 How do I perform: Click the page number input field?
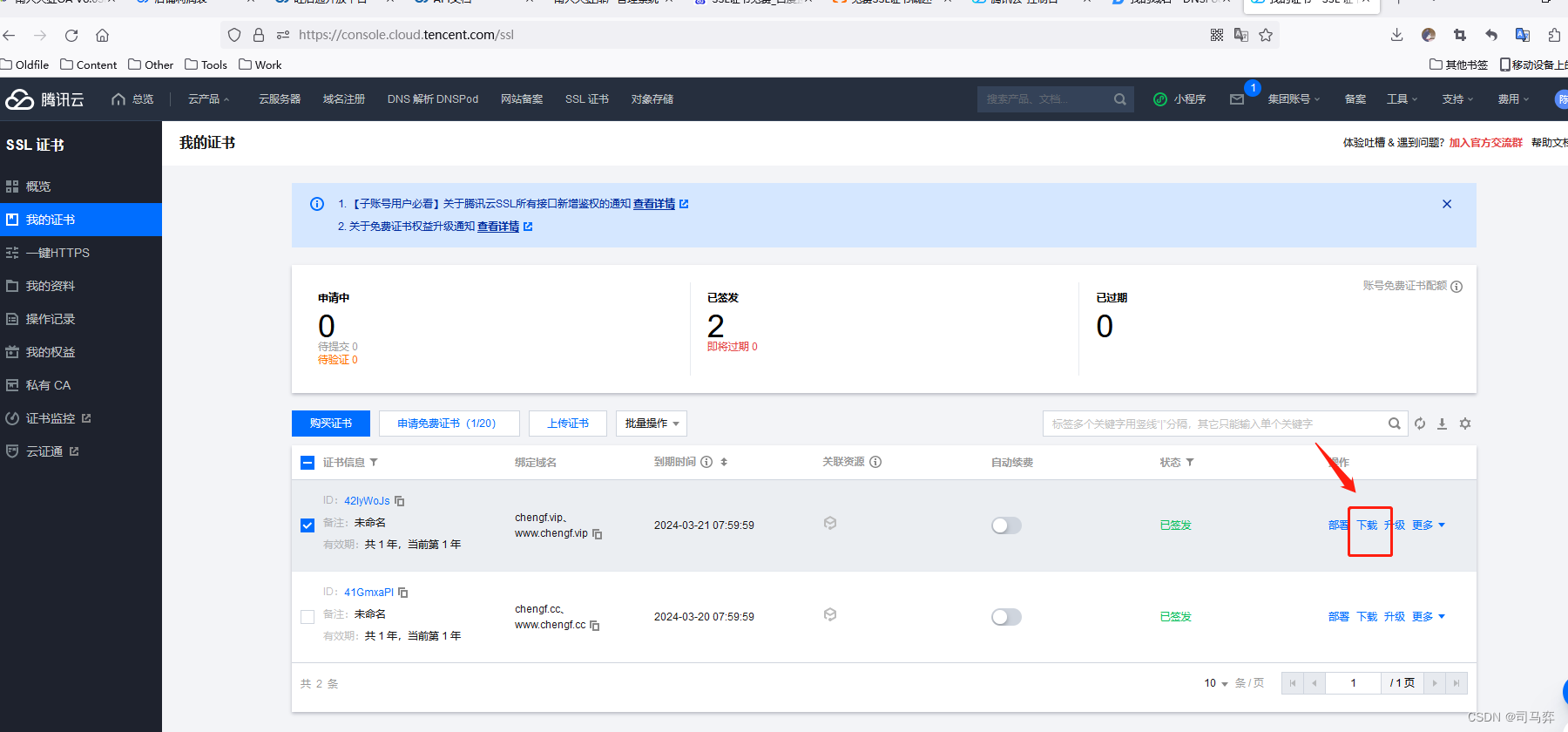coord(1353,683)
